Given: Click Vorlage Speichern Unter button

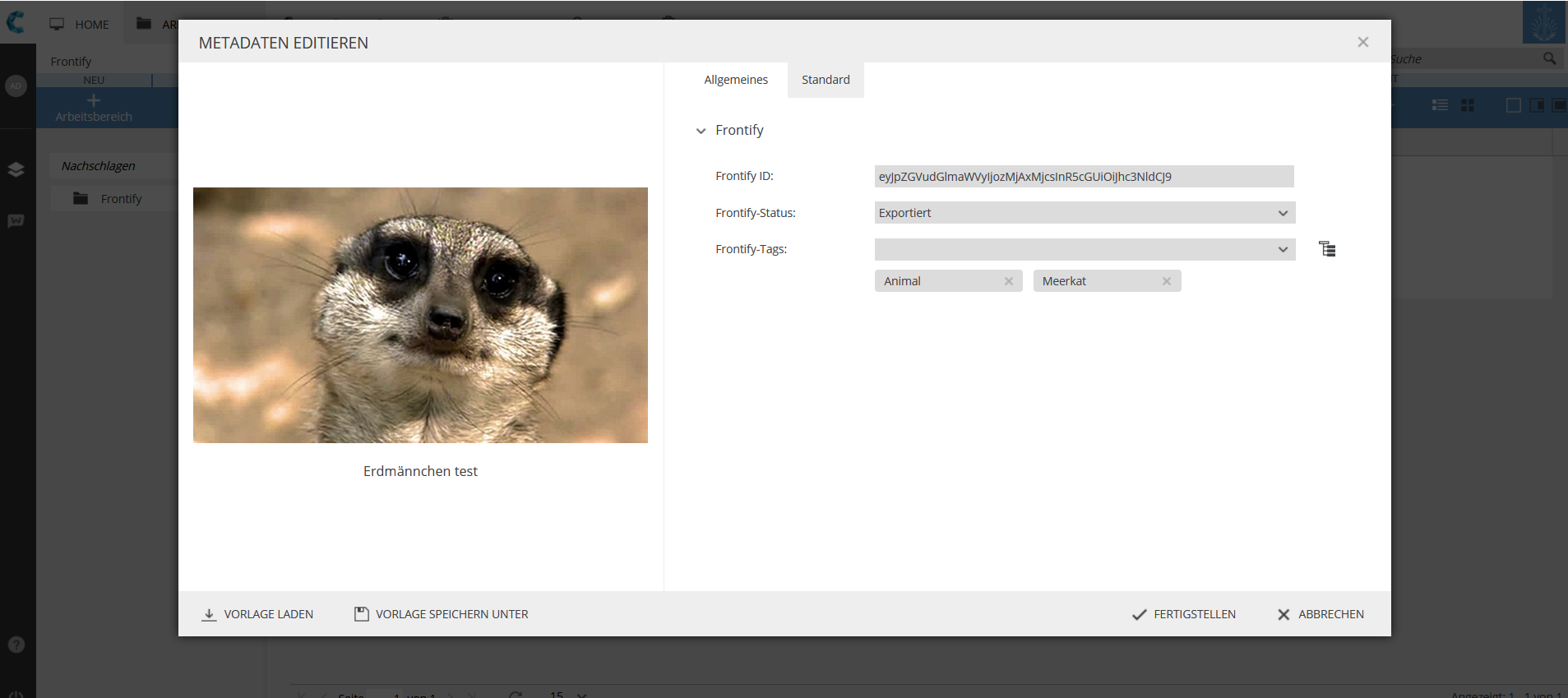Looking at the screenshot, I should click(x=442, y=614).
